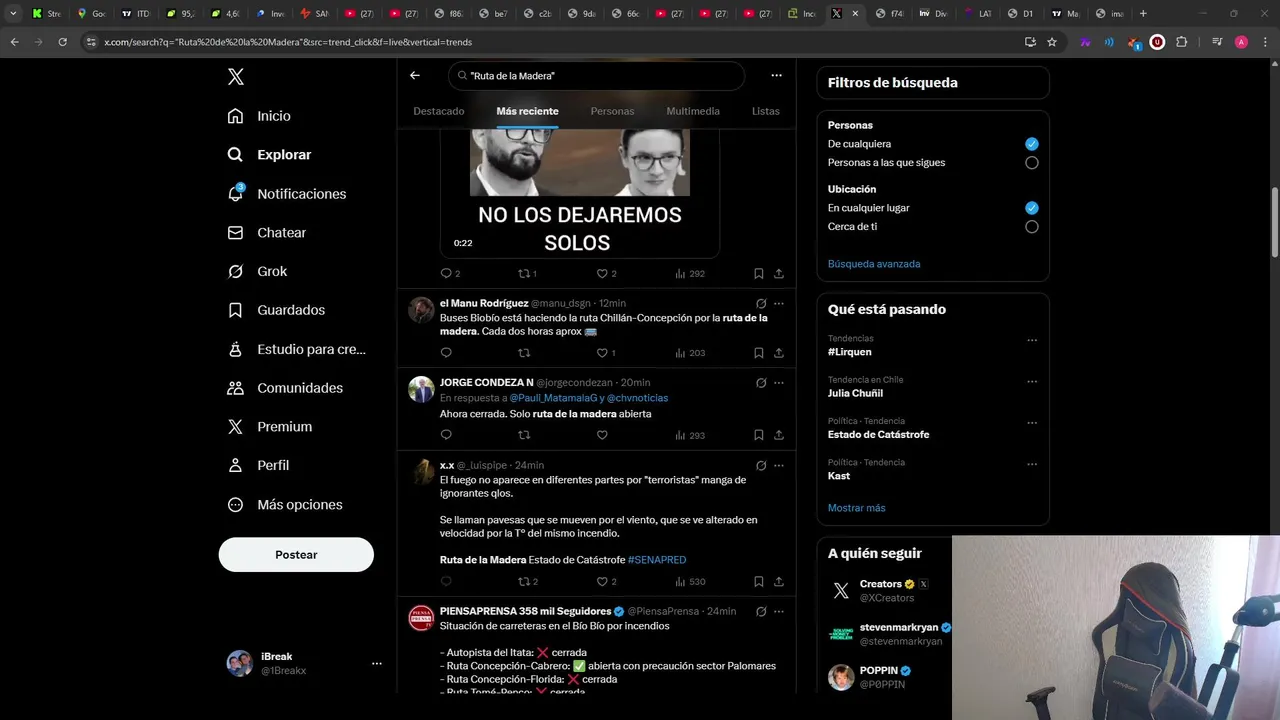The image size is (1280, 720).
Task: Open #SENAPRED hashtag link
Action: pos(657,560)
